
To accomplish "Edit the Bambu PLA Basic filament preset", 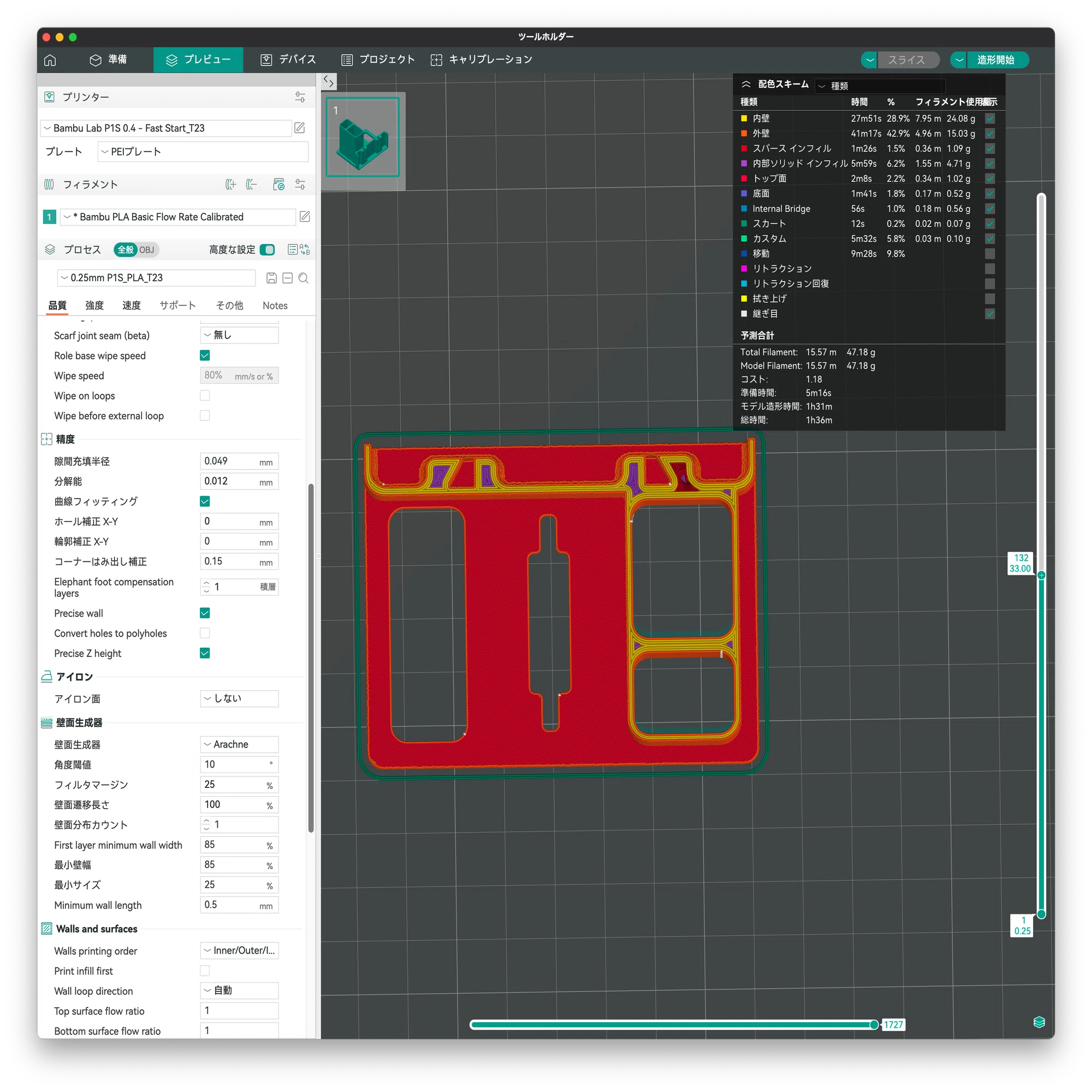I will [305, 216].
